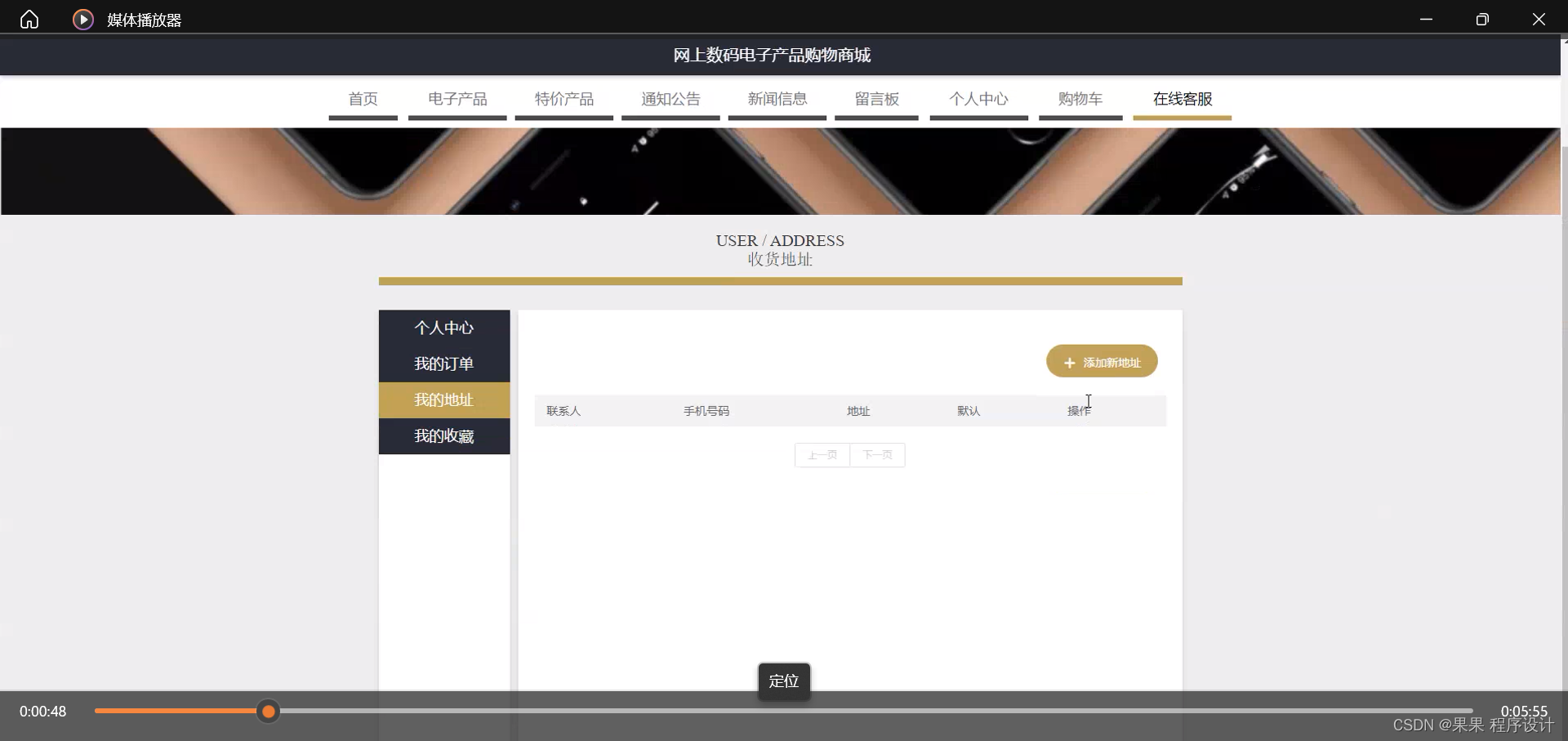Open the 电子产品 section
This screenshot has height=741, width=1568.
pyautogui.click(x=457, y=99)
